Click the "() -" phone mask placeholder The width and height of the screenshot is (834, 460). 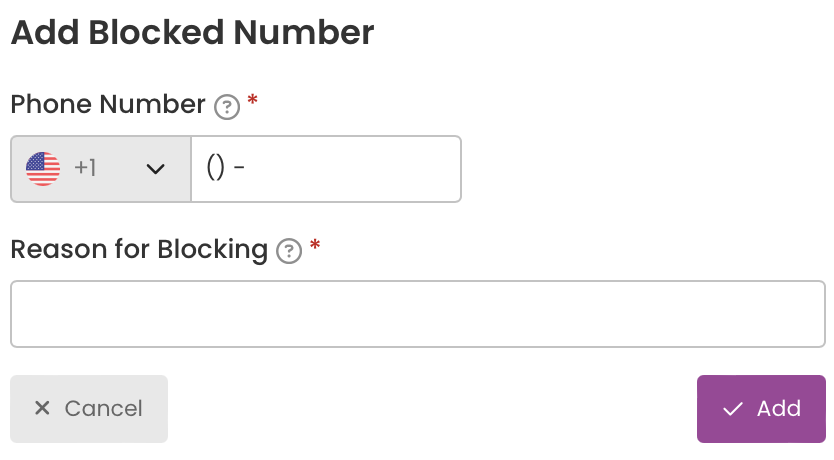226,168
